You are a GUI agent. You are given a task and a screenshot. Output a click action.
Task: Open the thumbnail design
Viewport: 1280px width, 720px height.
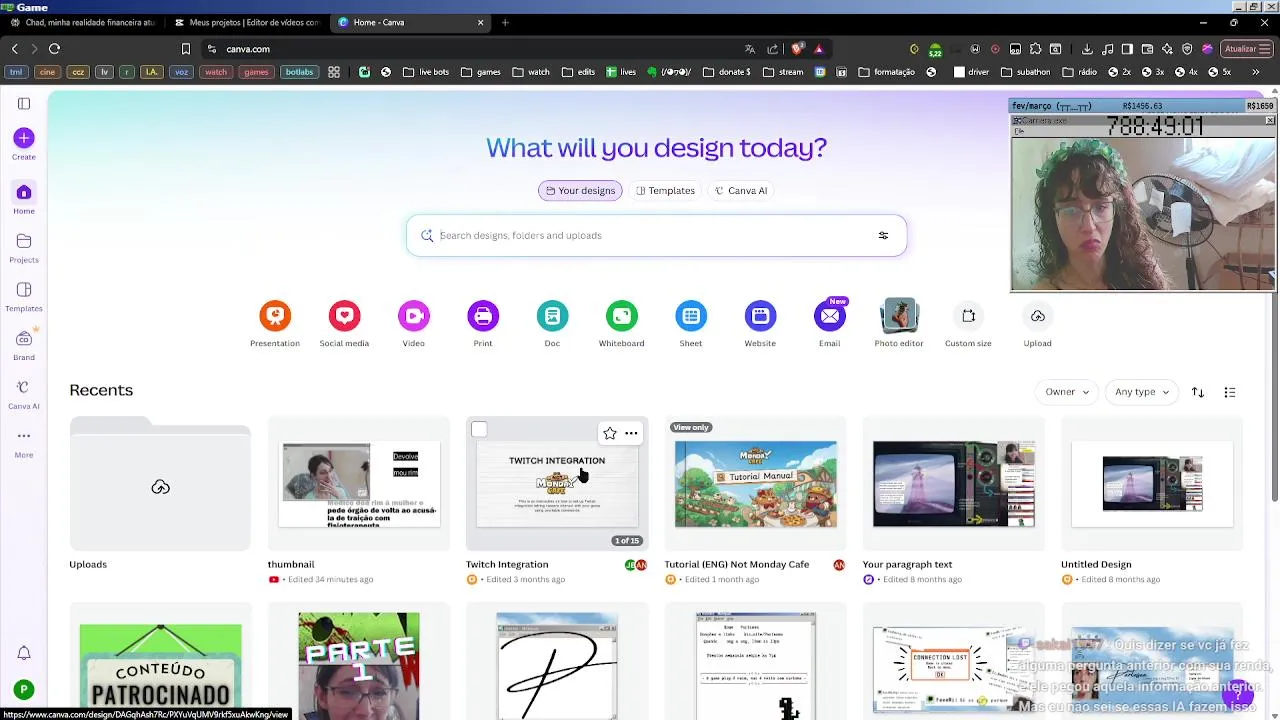(x=358, y=486)
